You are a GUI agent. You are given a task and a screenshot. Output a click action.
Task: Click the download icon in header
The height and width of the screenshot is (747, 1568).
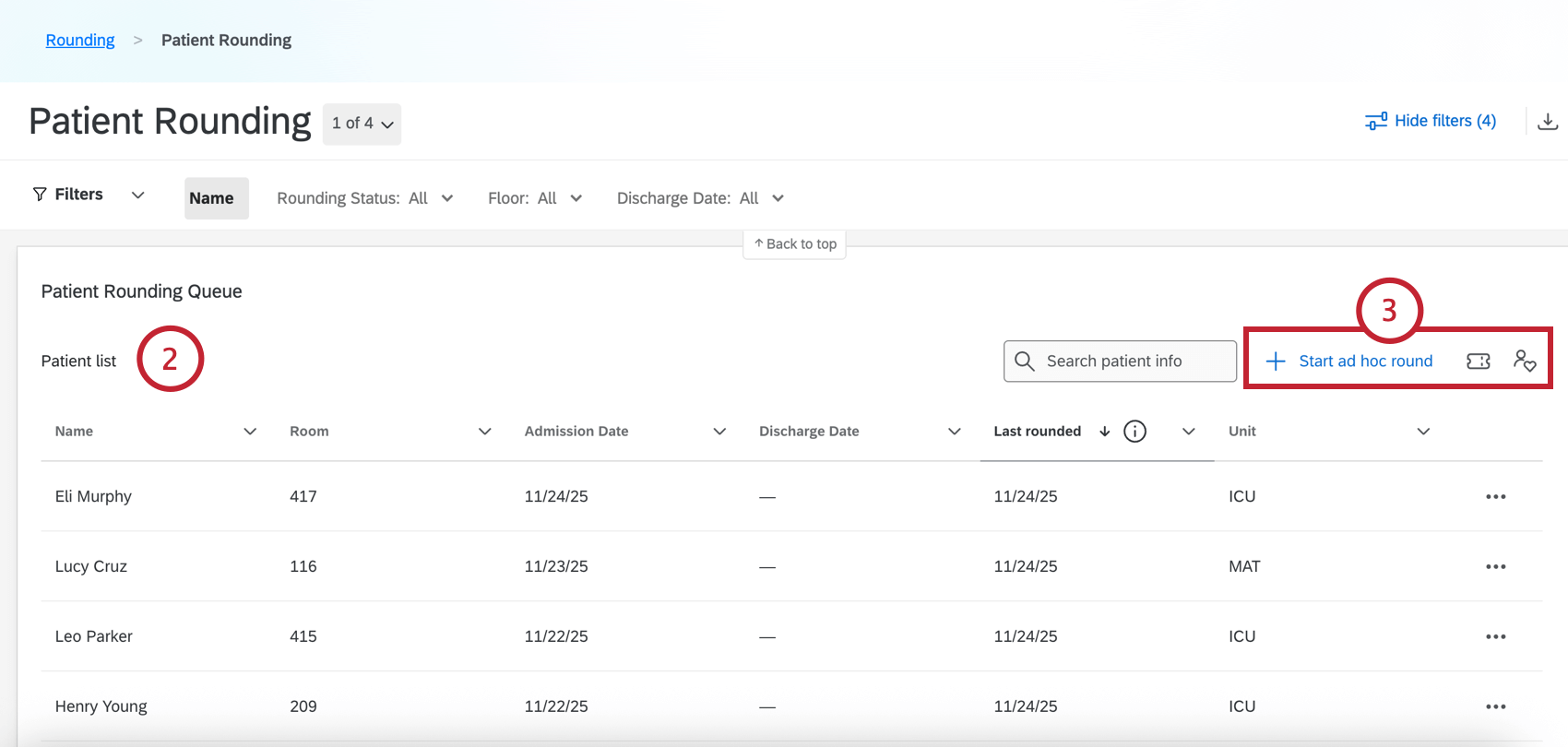click(1548, 122)
